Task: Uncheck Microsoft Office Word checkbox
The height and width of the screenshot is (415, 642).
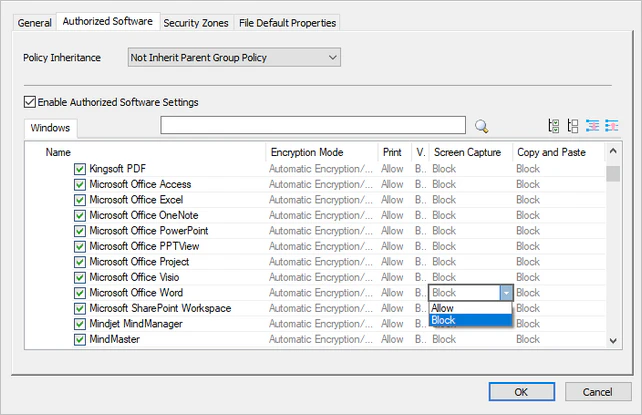Action: (x=80, y=293)
